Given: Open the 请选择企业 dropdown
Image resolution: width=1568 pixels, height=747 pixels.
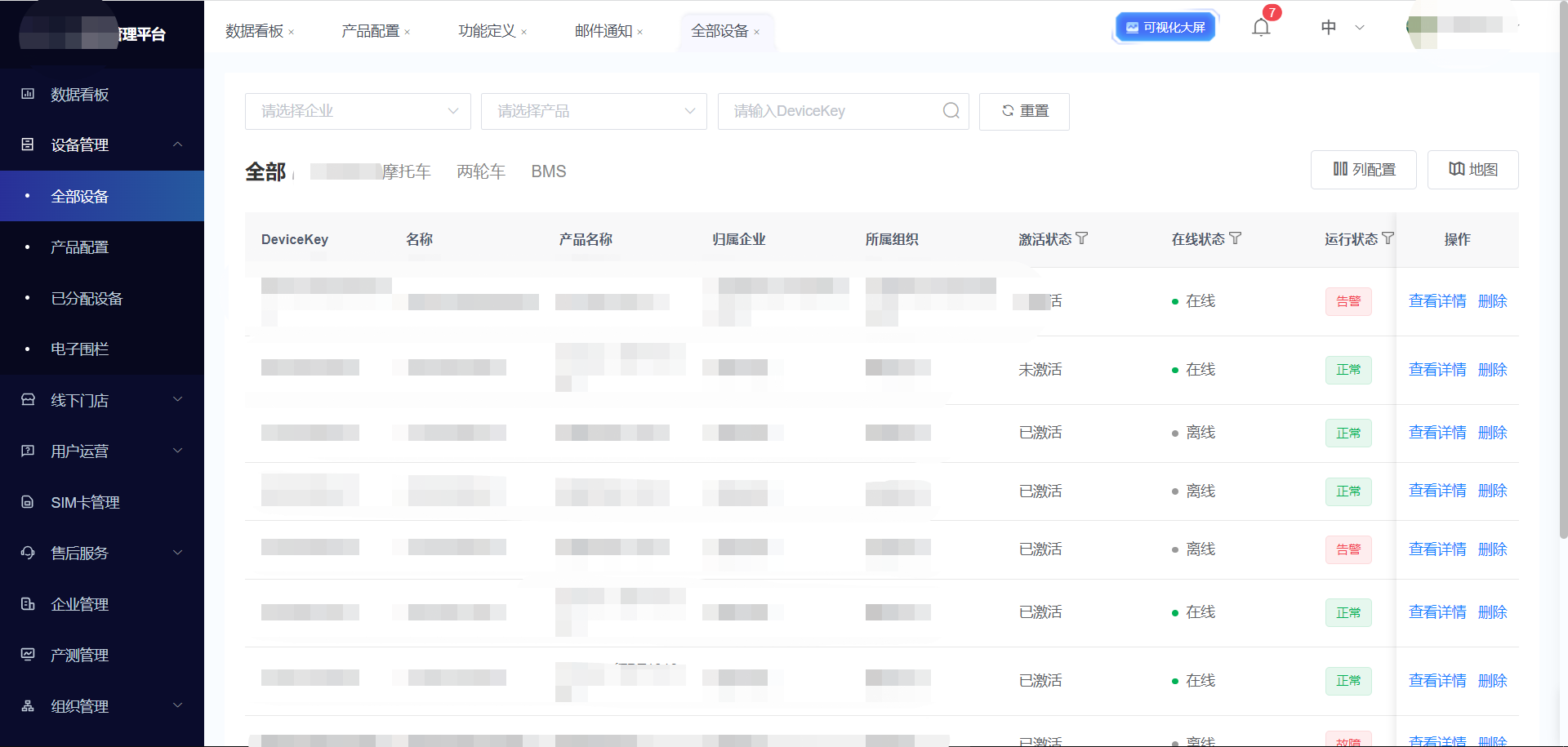Looking at the screenshot, I should pos(358,111).
